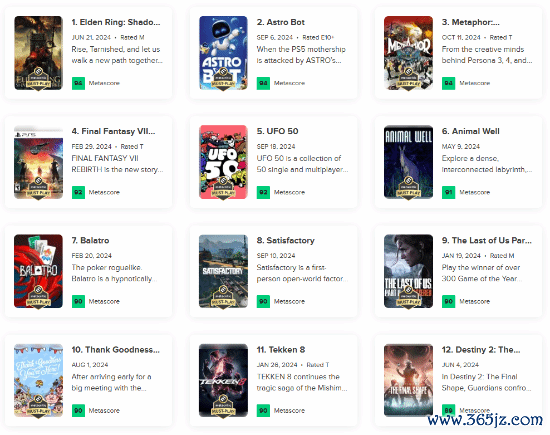Open the "8. Satisfactory" title link

click(286, 240)
